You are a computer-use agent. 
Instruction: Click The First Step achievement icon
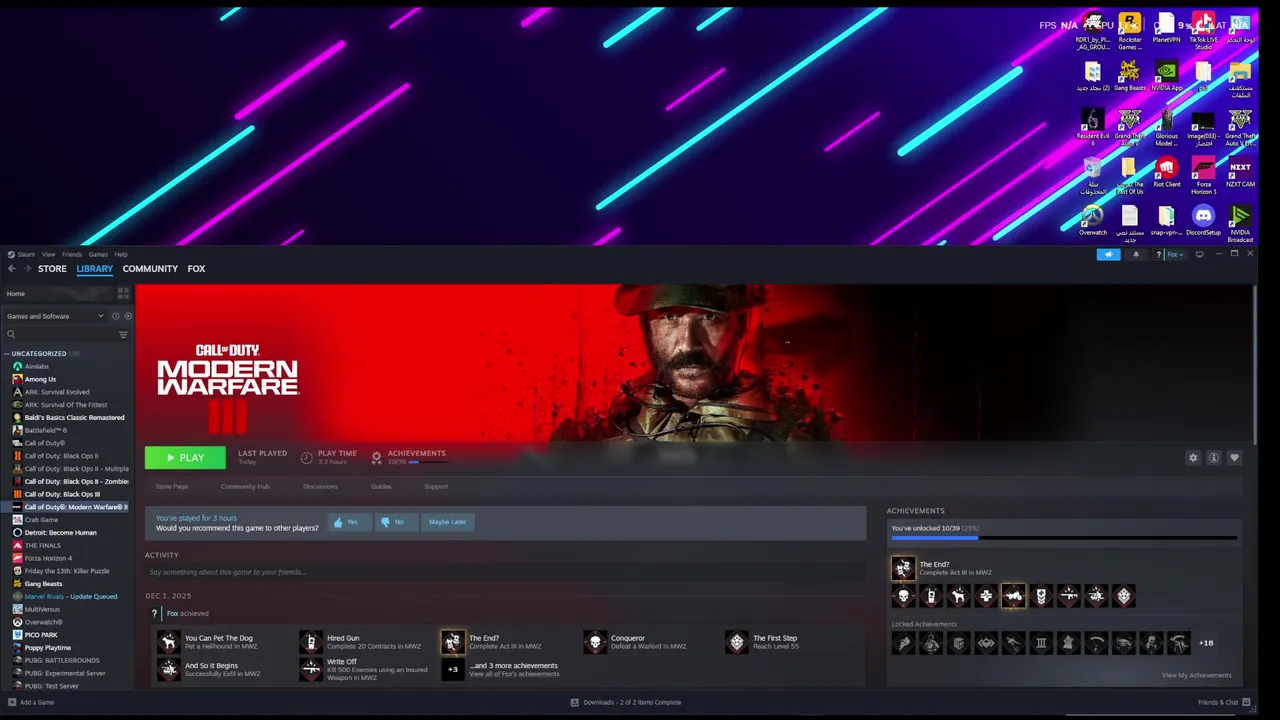(x=737, y=642)
